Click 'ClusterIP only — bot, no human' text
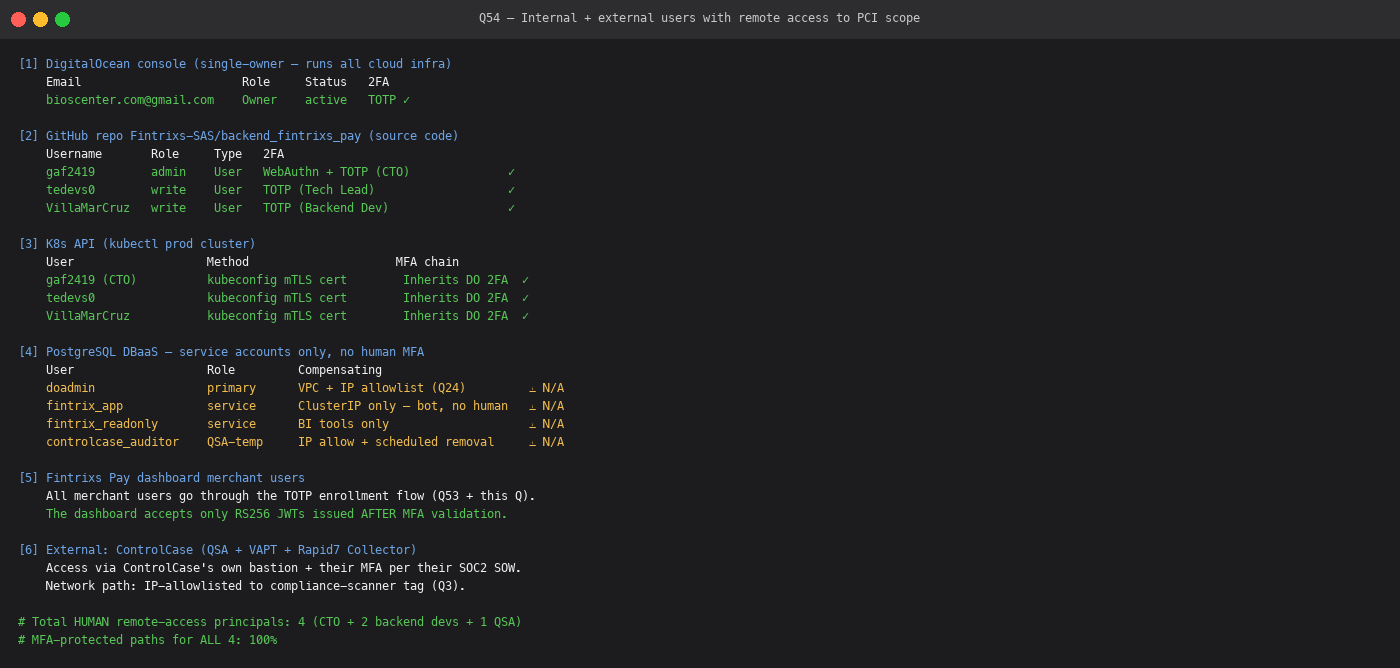The image size is (1400, 668). (403, 406)
